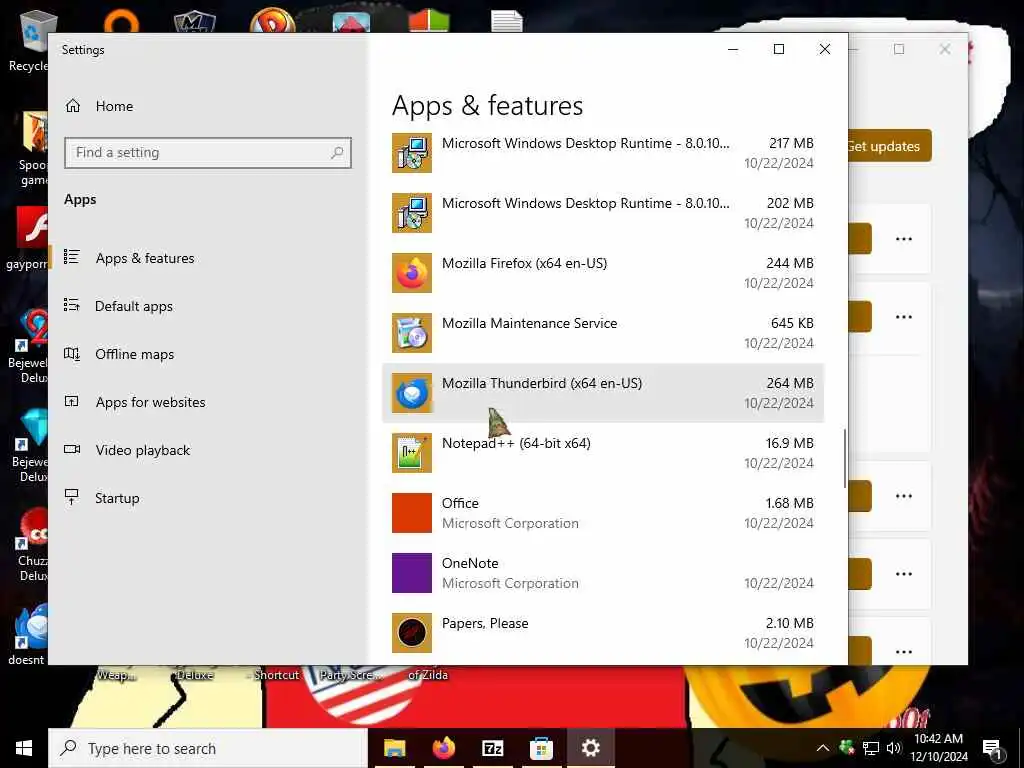Show hidden system tray icons

coord(823,748)
